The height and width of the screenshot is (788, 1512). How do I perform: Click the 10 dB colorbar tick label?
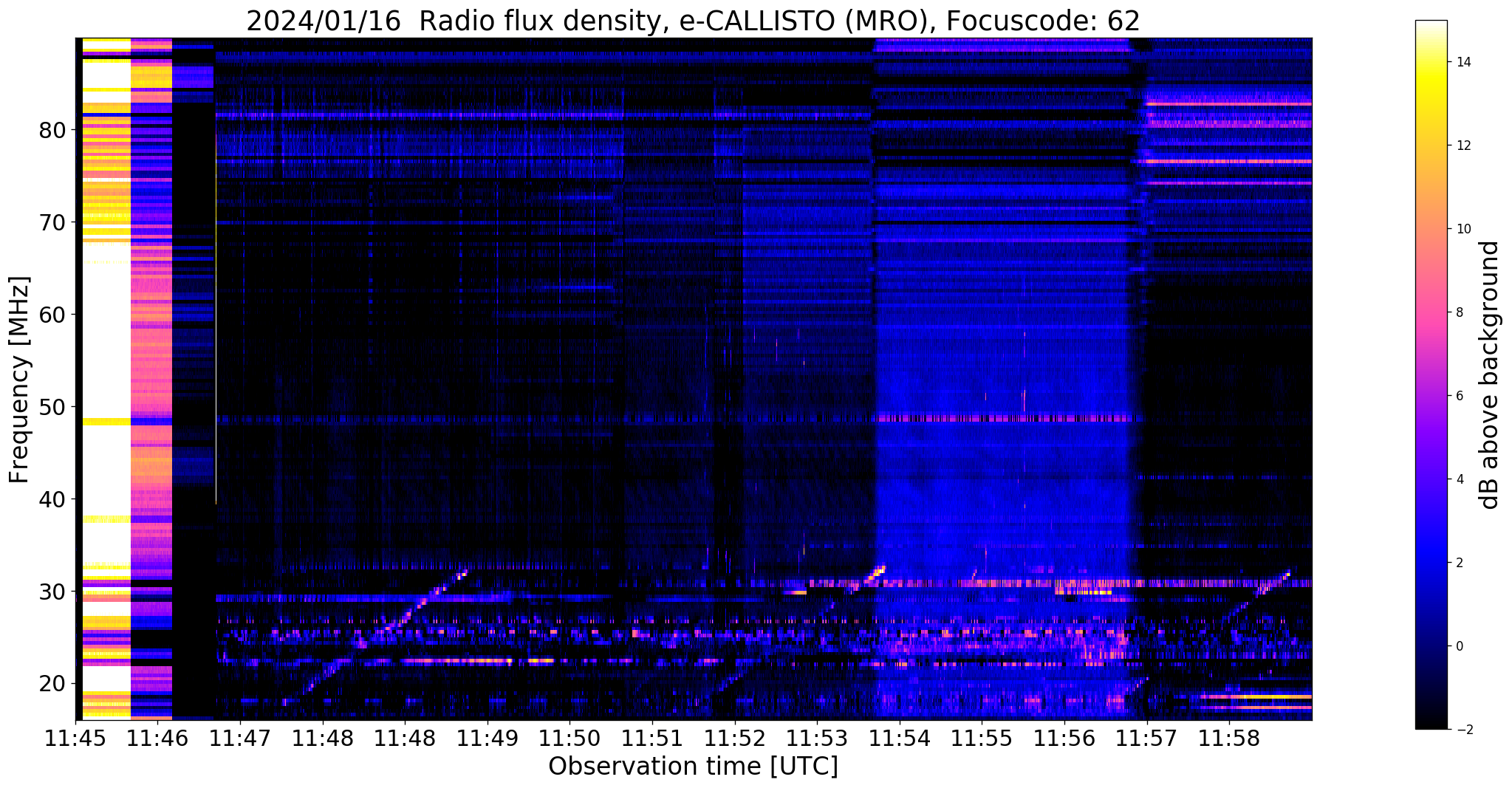1463,229
